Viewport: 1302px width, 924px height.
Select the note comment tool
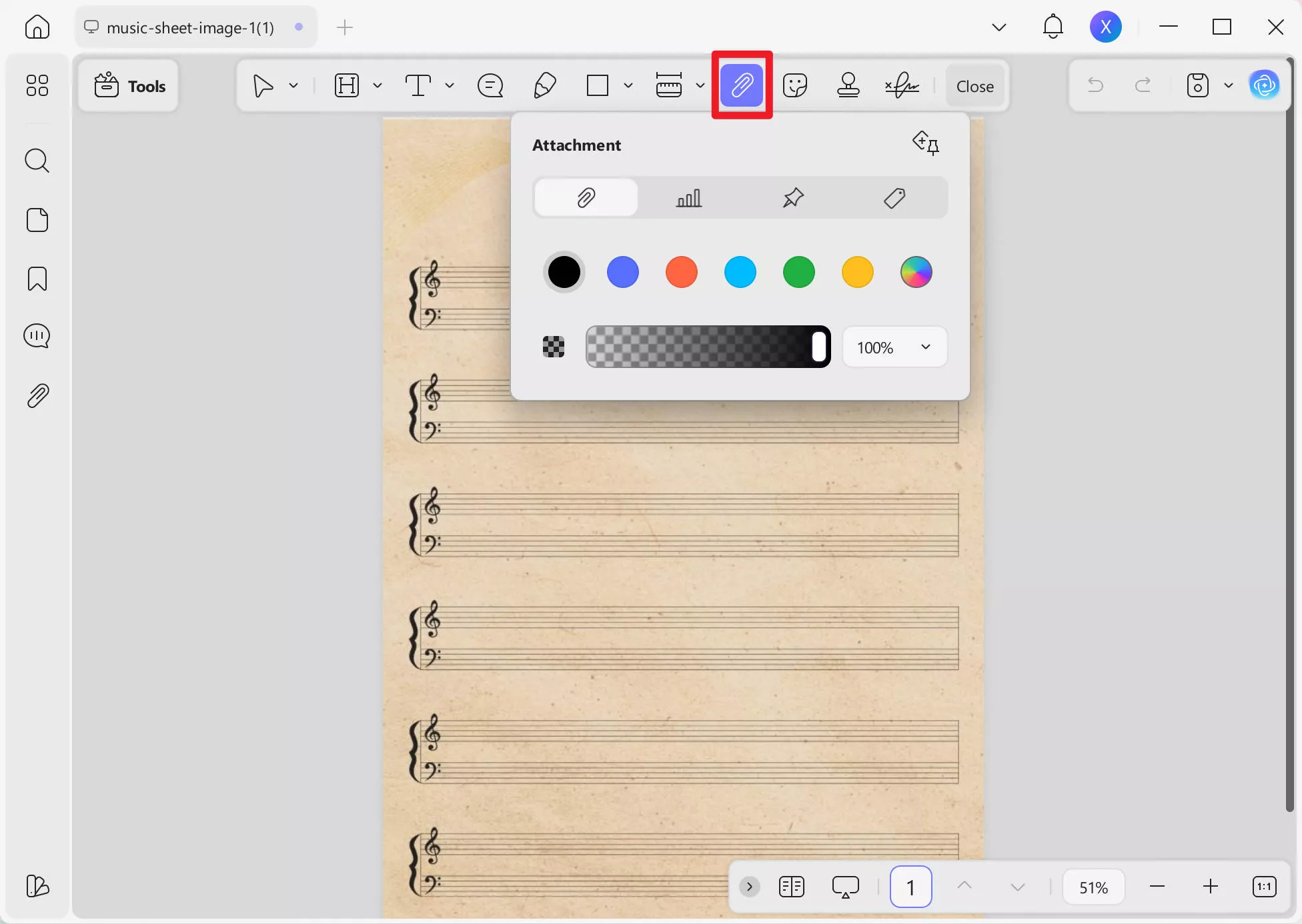491,86
